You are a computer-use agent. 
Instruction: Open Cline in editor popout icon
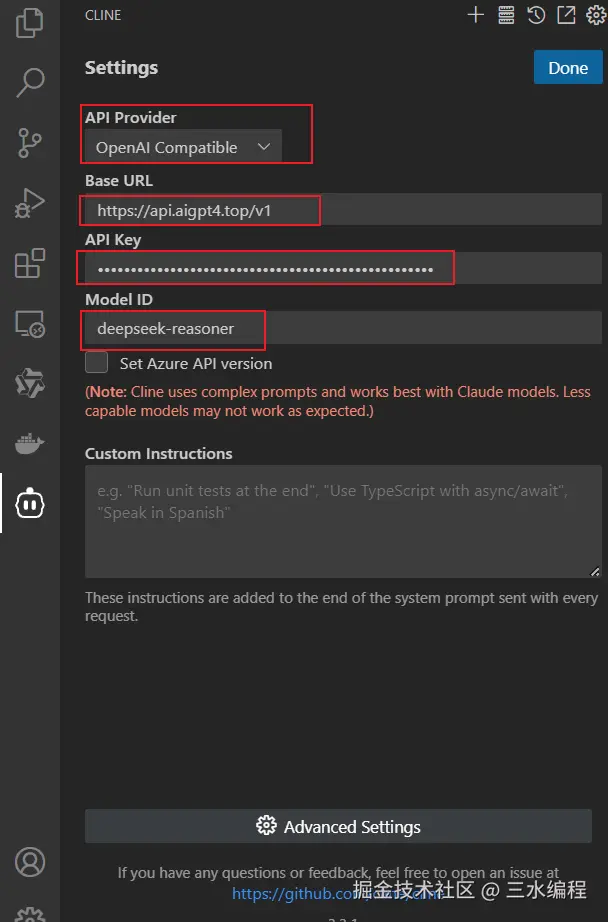(566, 15)
